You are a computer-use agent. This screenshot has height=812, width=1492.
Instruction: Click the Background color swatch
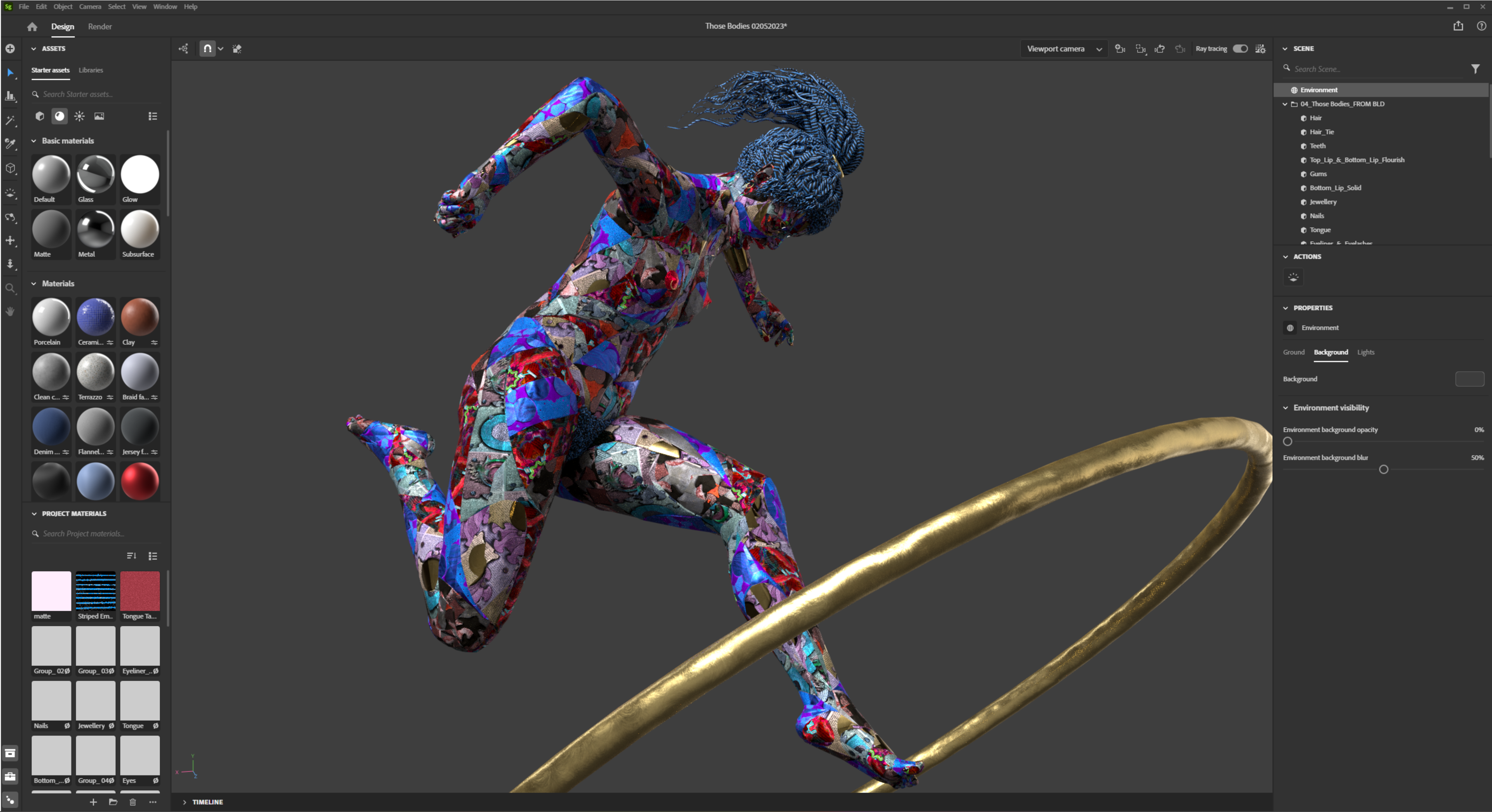[1469, 379]
